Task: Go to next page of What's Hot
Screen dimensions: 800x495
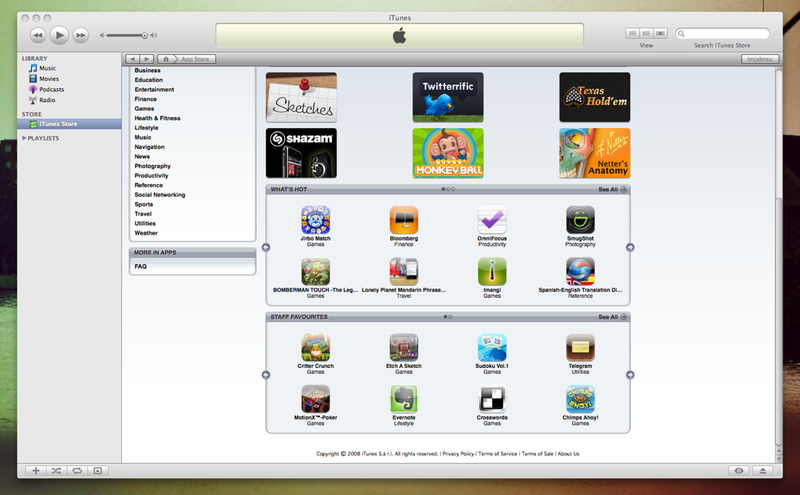Action: (x=630, y=248)
